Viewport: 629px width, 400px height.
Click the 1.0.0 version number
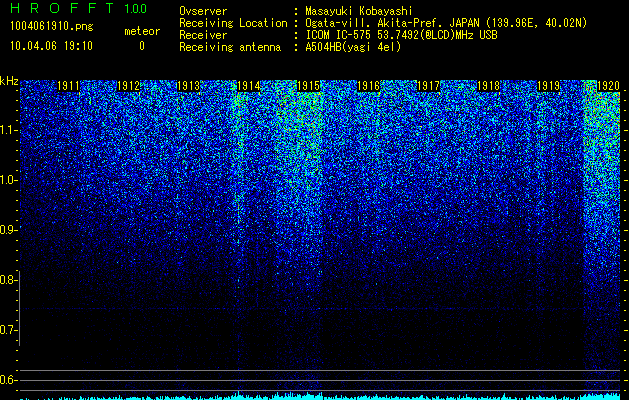point(136,9)
